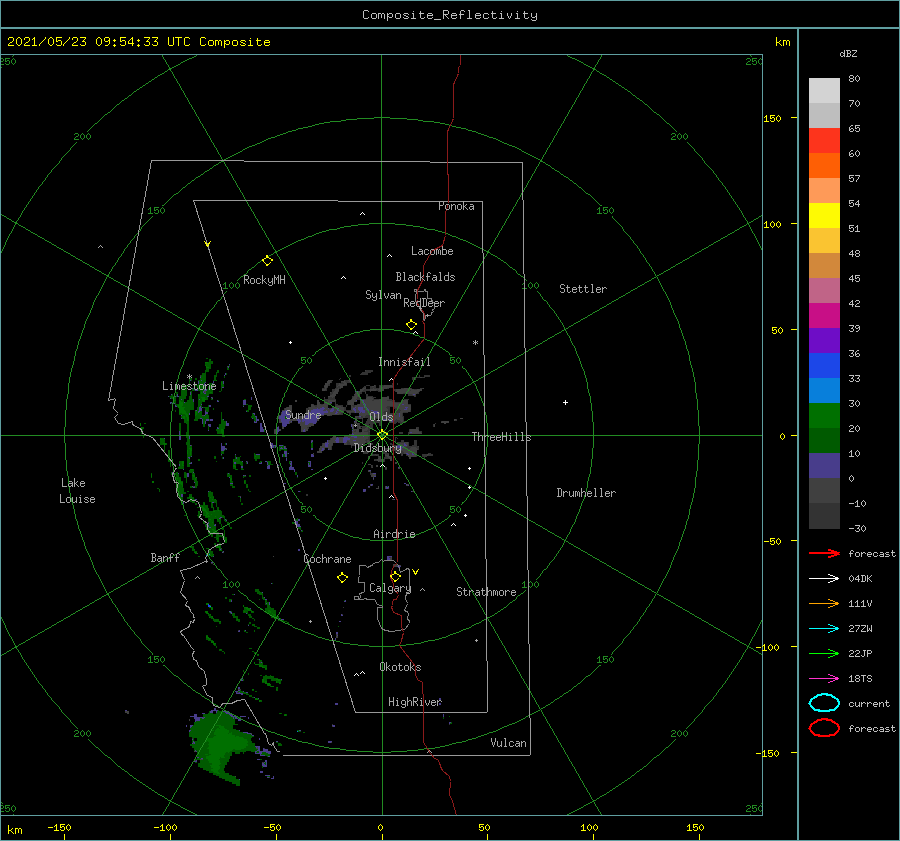The height and width of the screenshot is (841, 900).
Task: Click the asterisk marker above Limestone
Action: click(189, 377)
